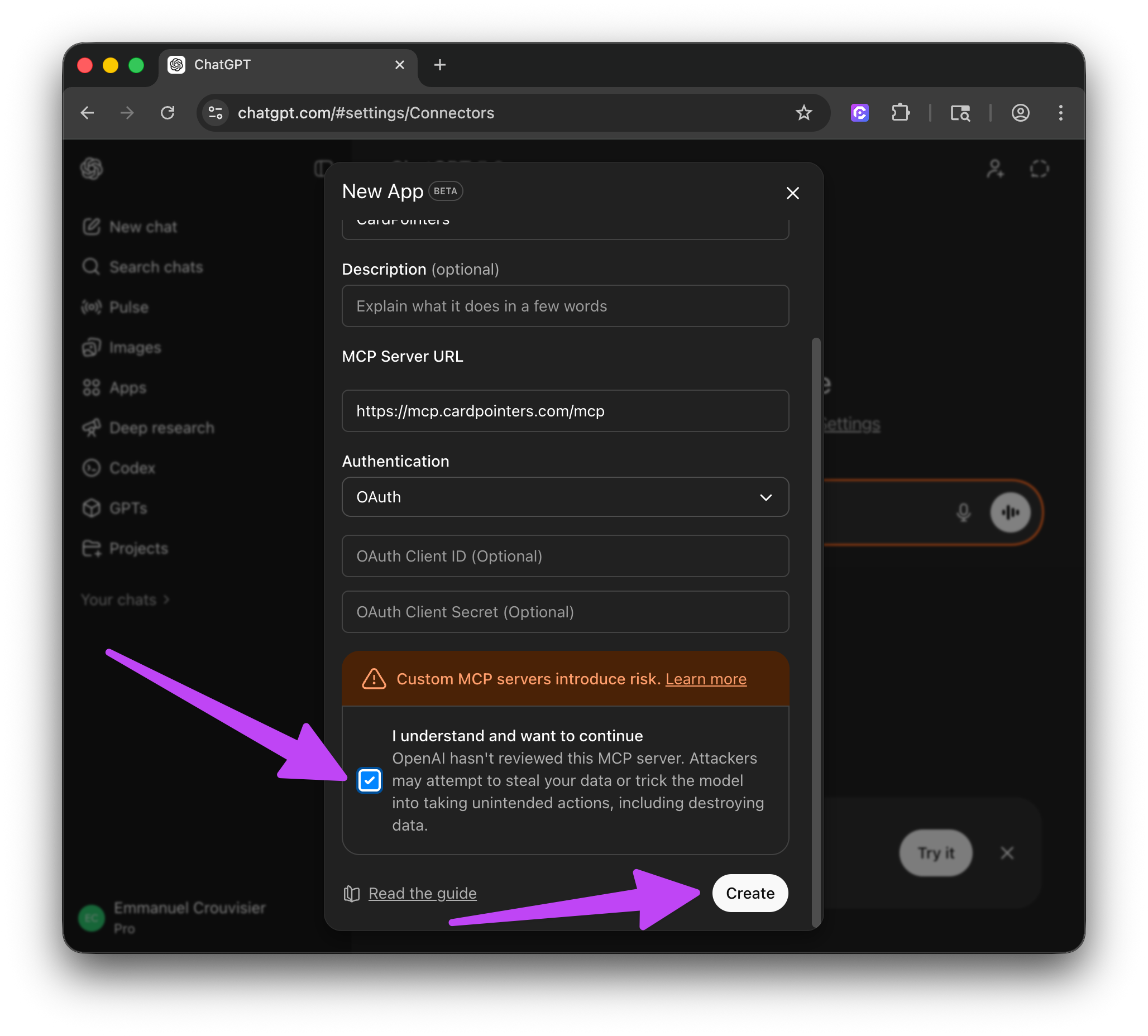Image resolution: width=1148 pixels, height=1036 pixels.
Task: Click the OAuth Client Secret field
Action: [x=565, y=612]
